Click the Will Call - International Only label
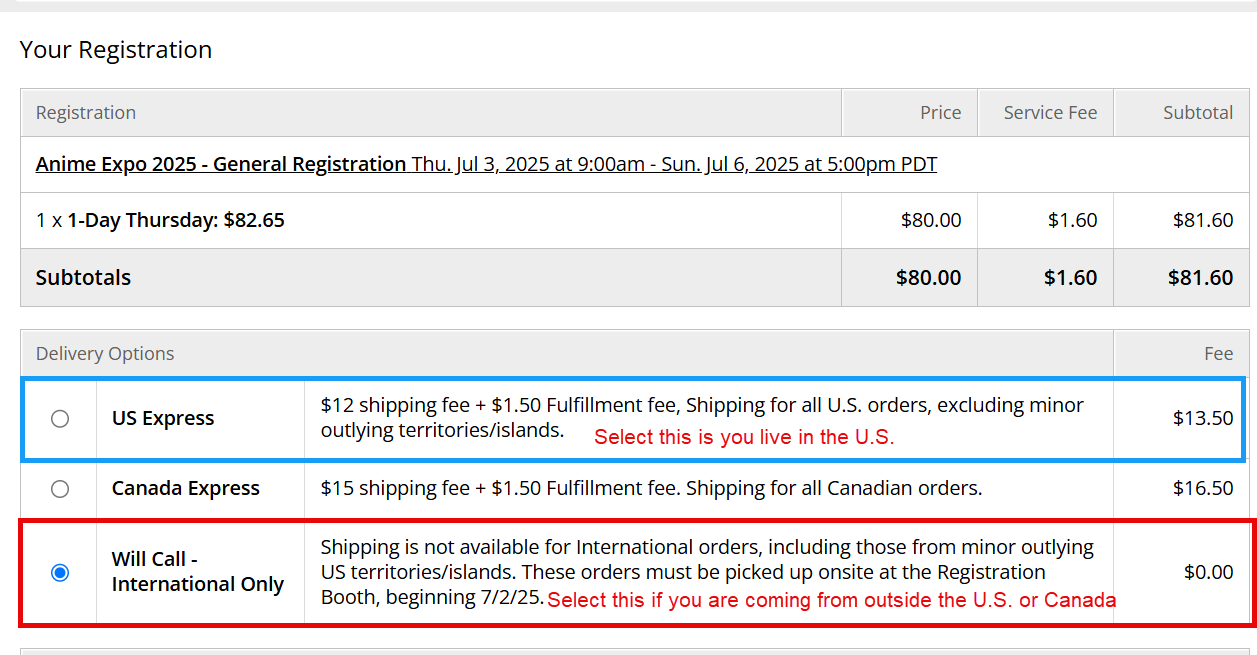 [198, 572]
